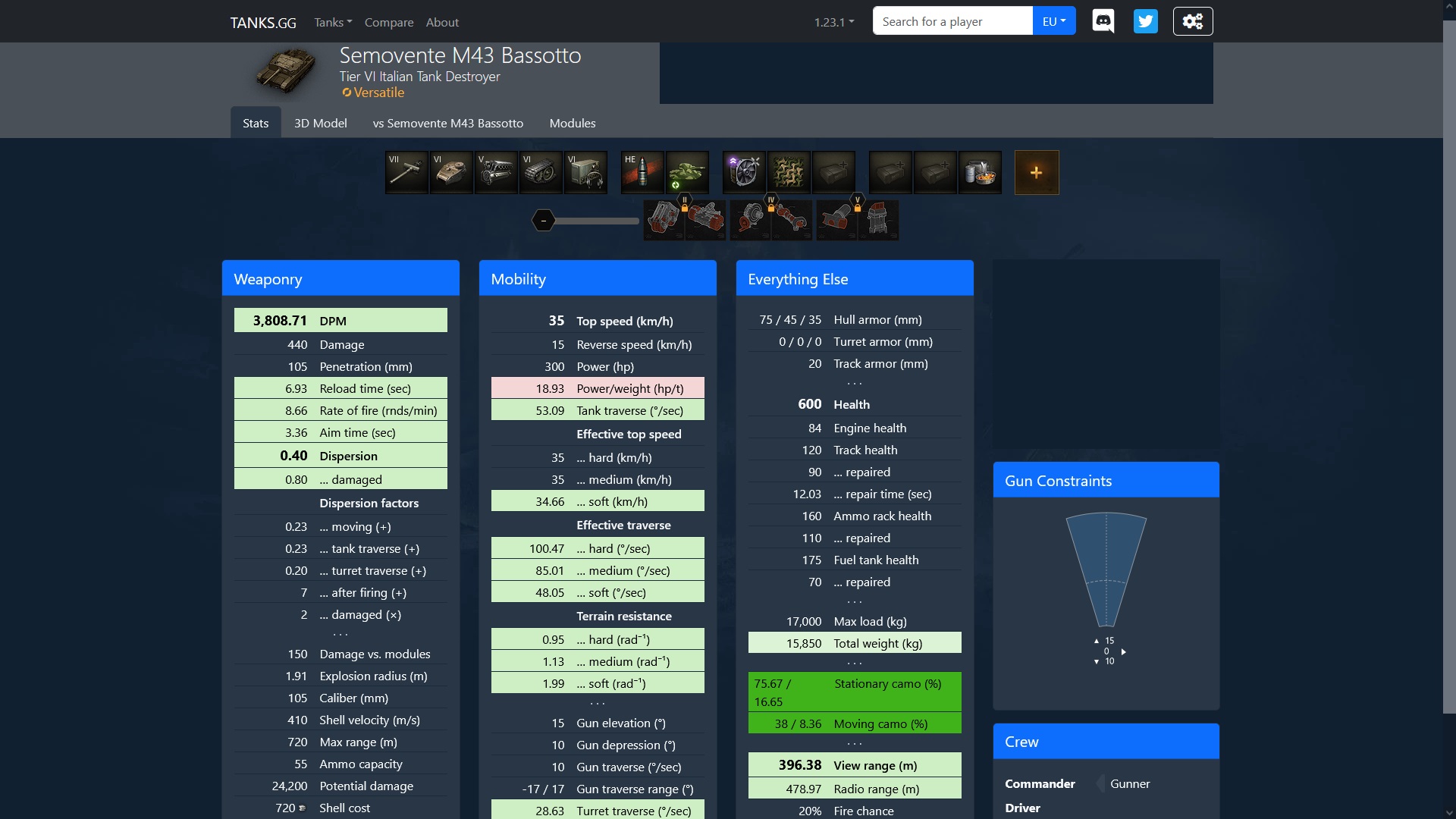Click the ventilation fan equipment slot

pos(744,172)
